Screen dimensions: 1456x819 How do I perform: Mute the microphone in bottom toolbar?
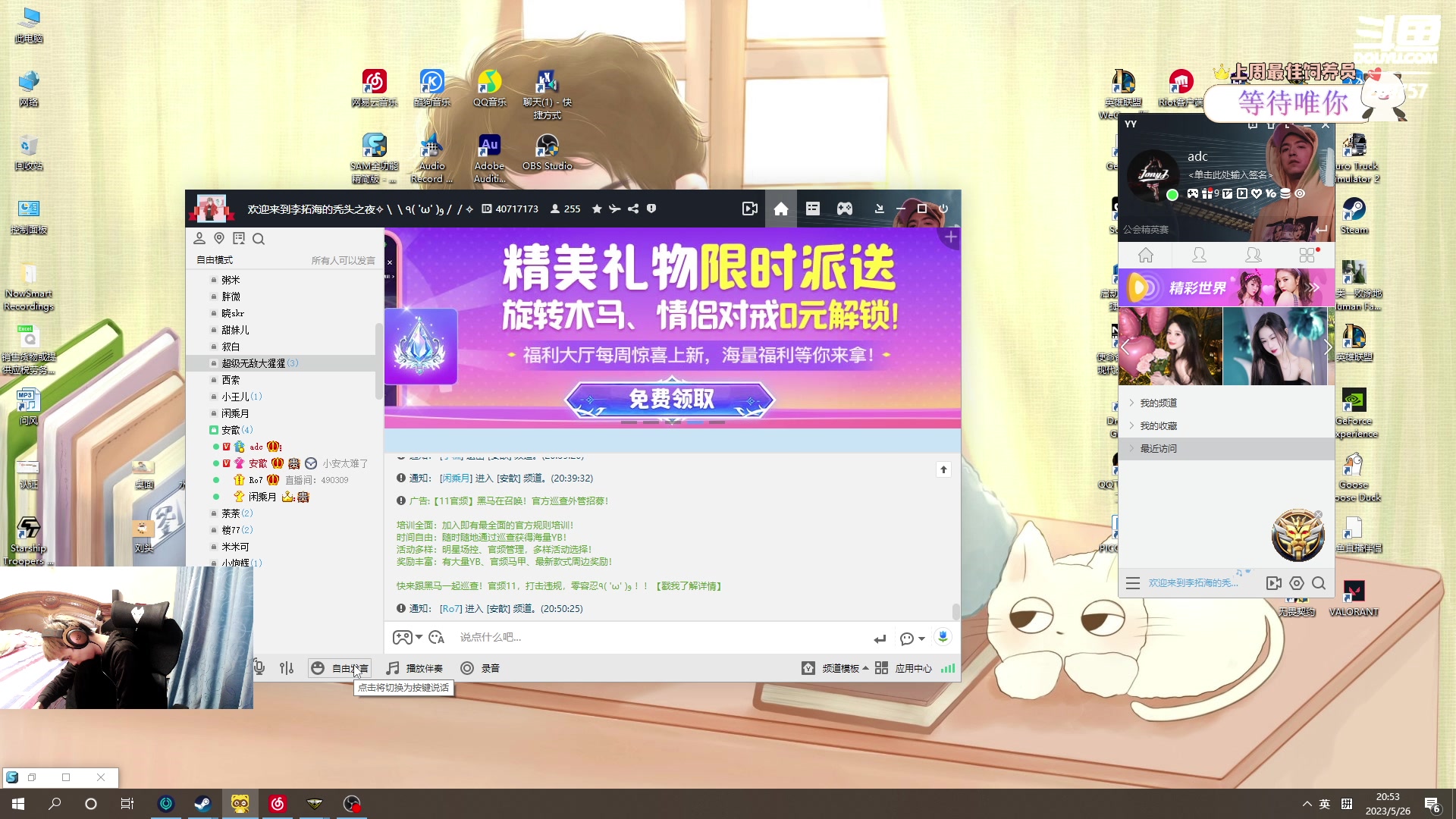coord(259,668)
